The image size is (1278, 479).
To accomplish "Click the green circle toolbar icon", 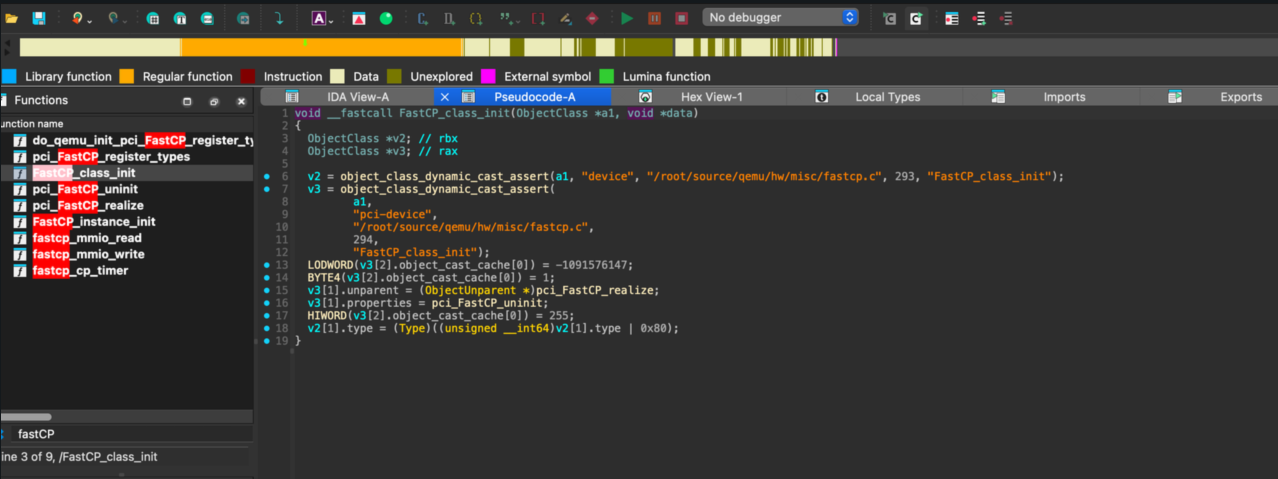I will [386, 18].
